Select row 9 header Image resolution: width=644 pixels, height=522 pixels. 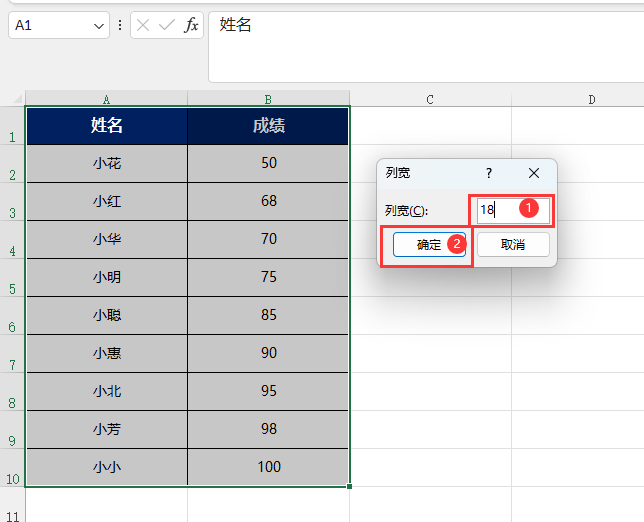coord(12,430)
